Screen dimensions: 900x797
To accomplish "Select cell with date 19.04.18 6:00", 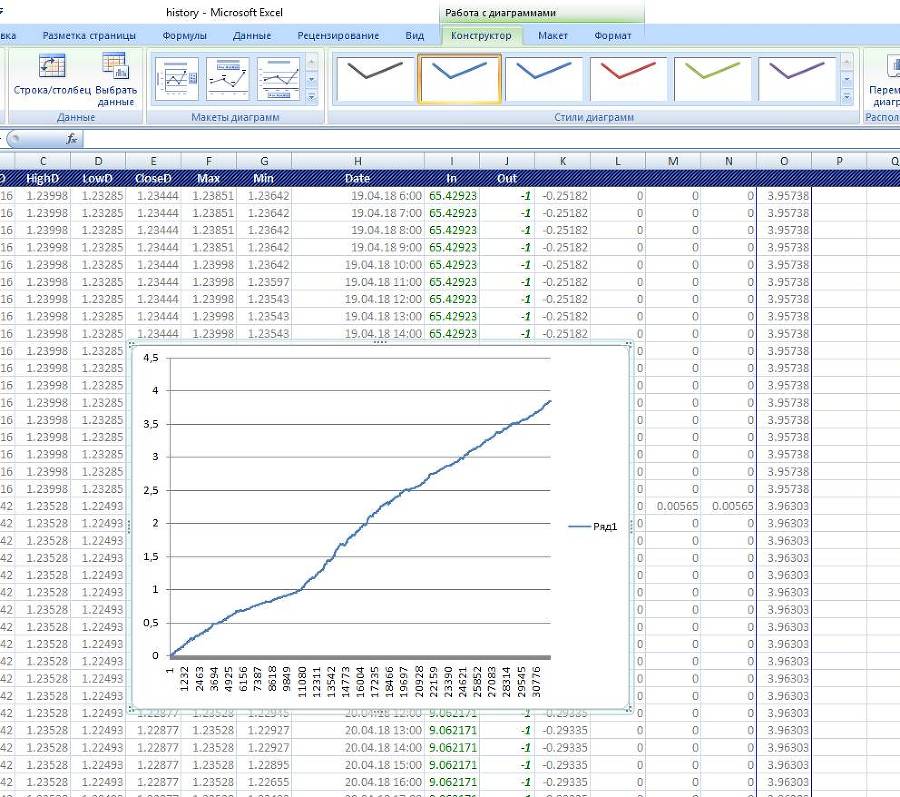I will pyautogui.click(x=358, y=196).
